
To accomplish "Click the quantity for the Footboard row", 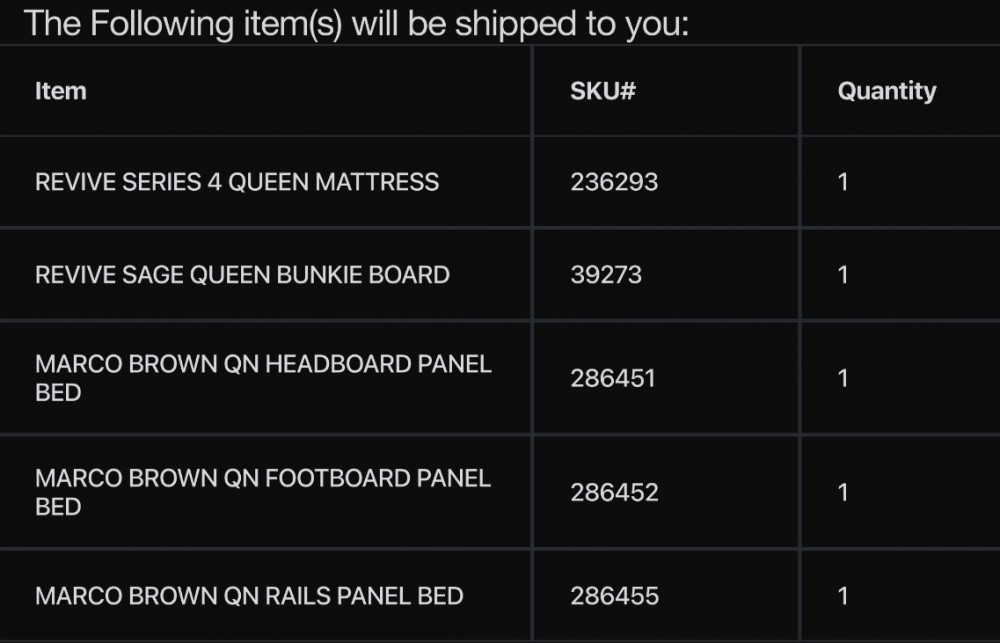I will (x=843, y=492).
